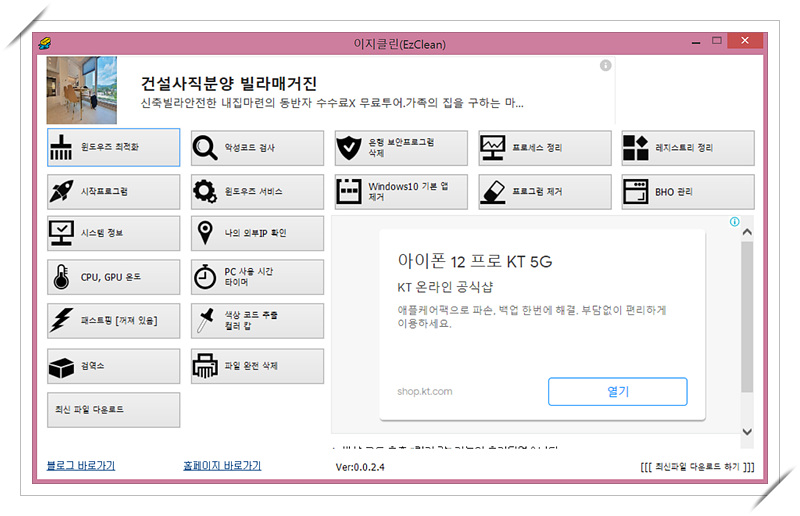Open 색상 코드 추출 컬러 칩 eyedropper tool
Viewport: 800px width, 516px height.
(x=257, y=321)
